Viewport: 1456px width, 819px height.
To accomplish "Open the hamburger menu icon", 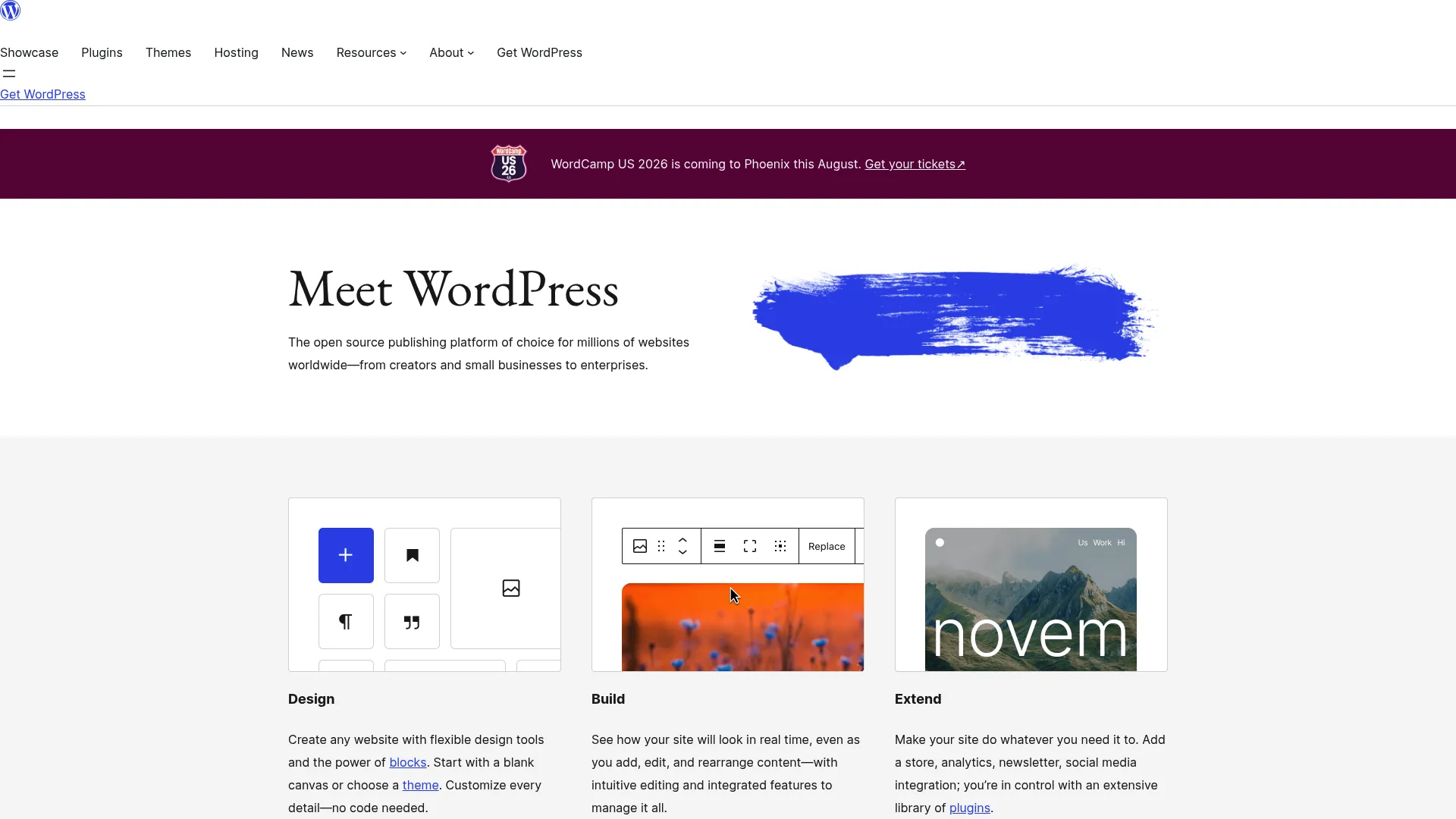I will tap(9, 74).
